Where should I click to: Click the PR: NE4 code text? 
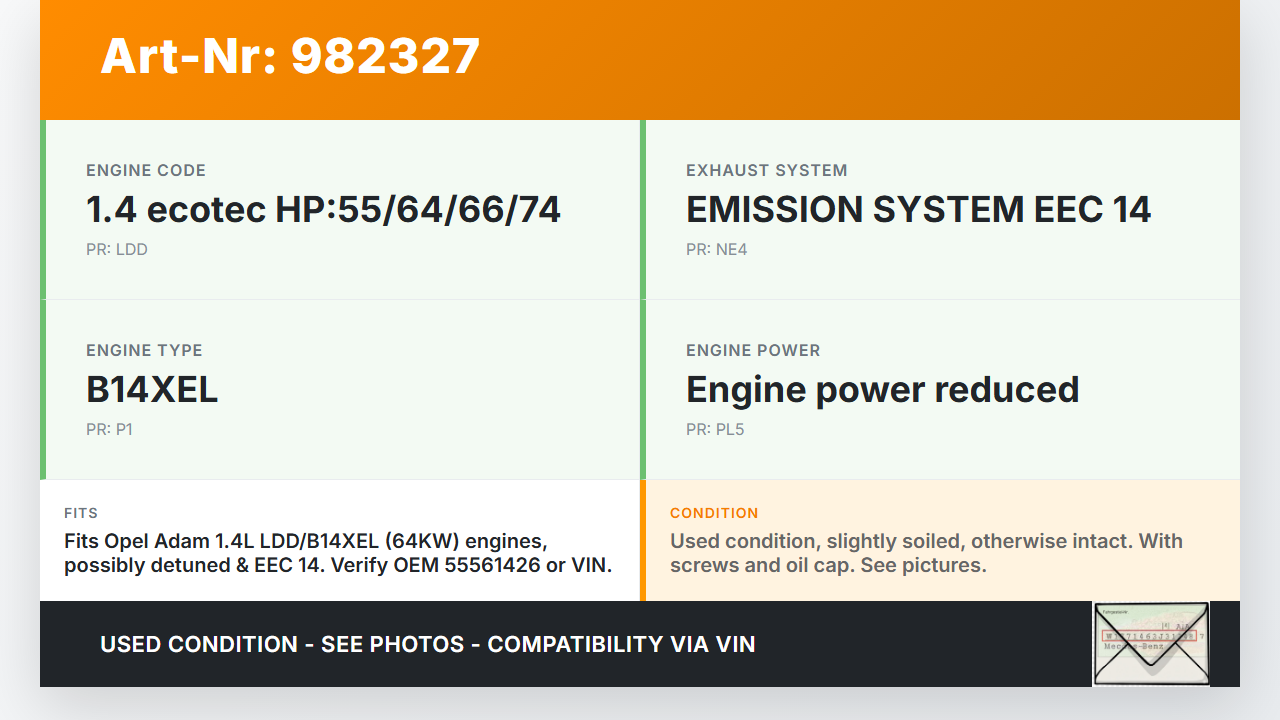[716, 250]
